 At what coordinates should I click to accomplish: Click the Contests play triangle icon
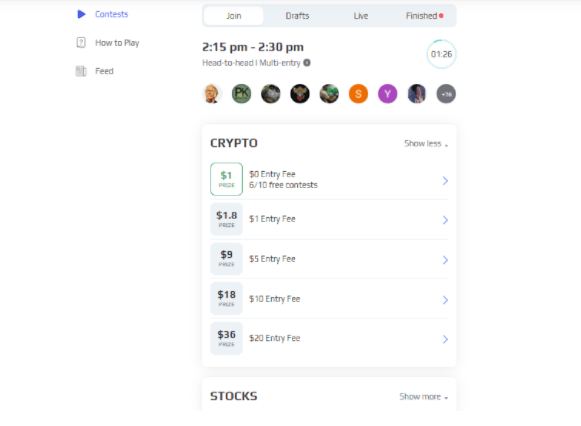(x=81, y=14)
